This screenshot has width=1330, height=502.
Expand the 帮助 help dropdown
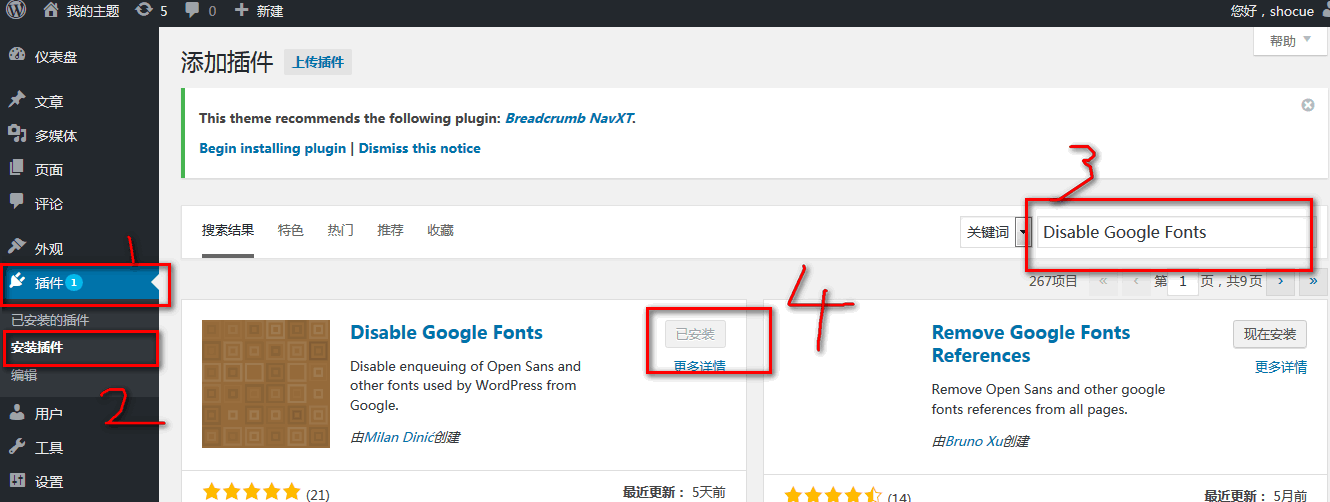(x=1290, y=41)
